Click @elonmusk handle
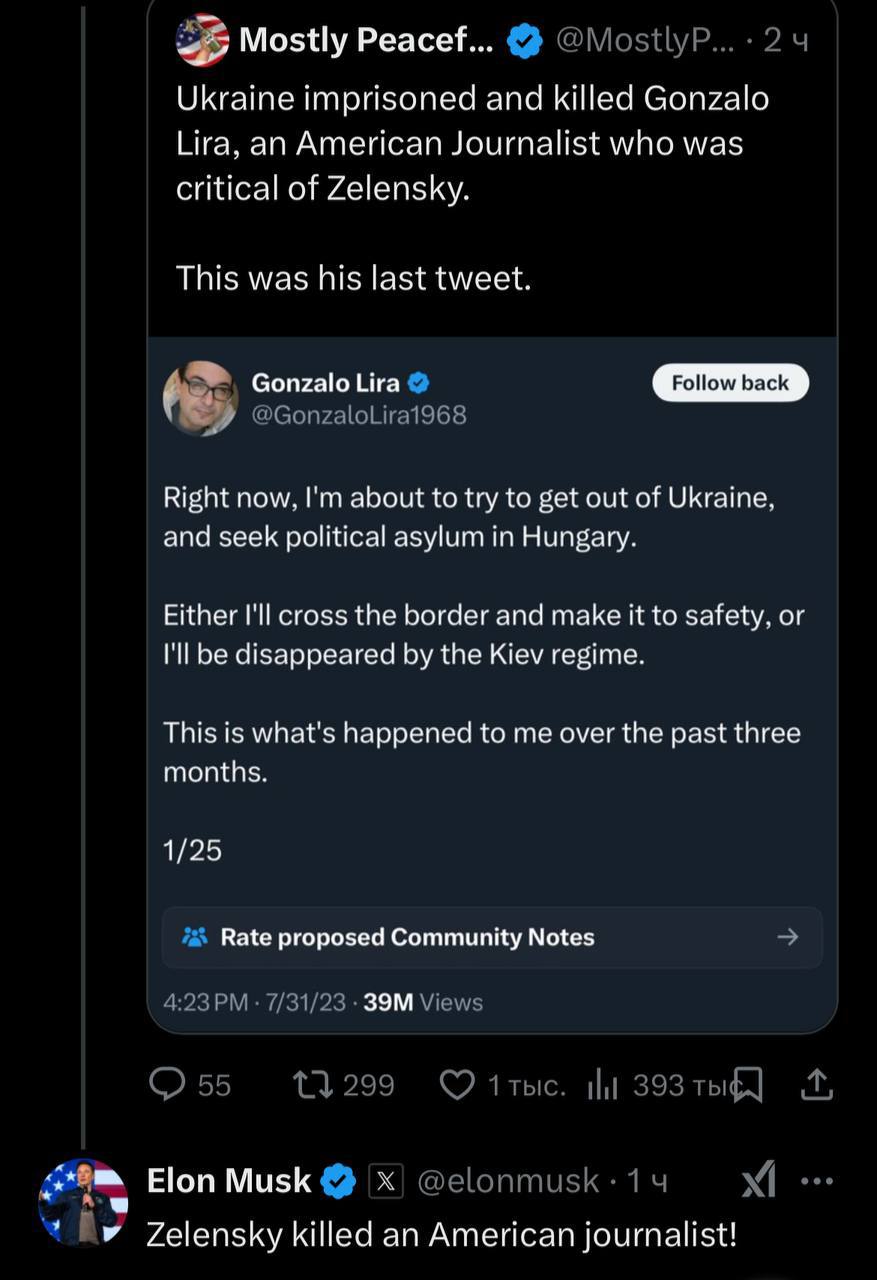This screenshot has width=877, height=1280. pos(507,1181)
